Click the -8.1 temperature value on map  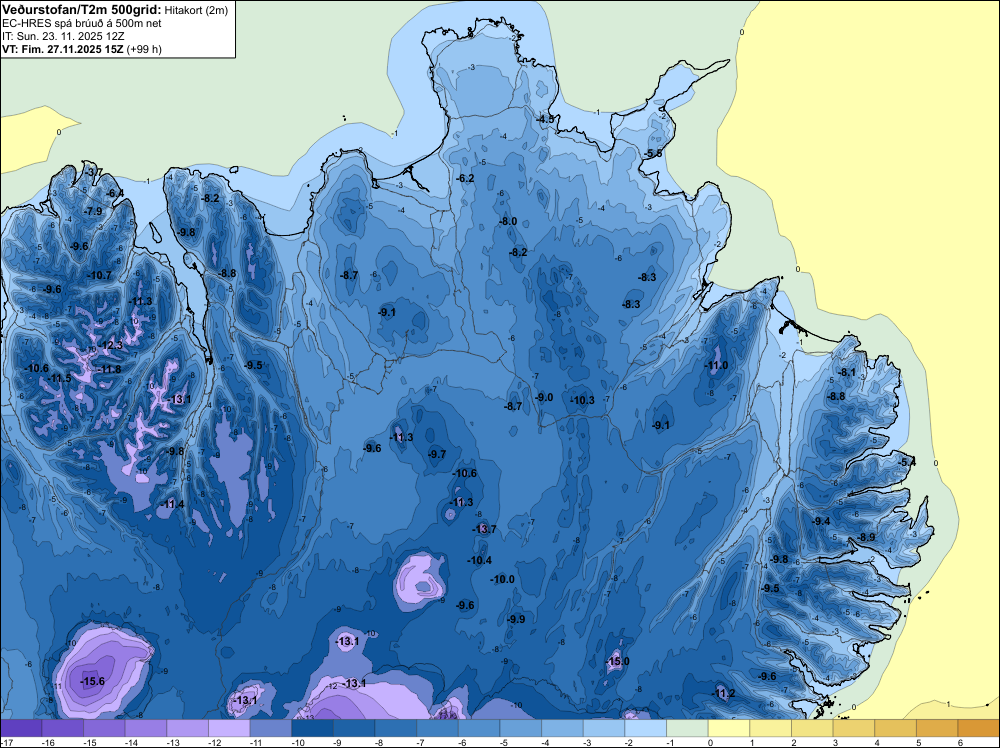click(x=847, y=372)
